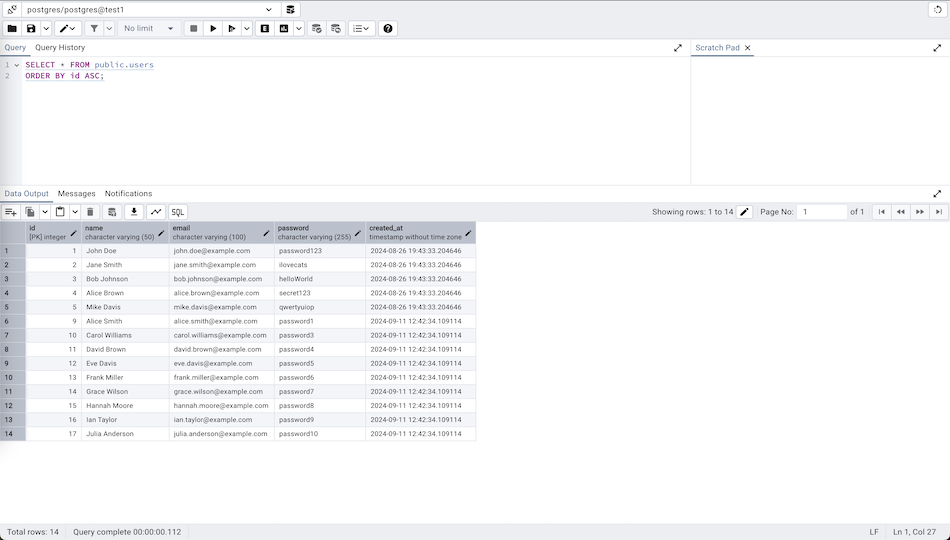This screenshot has width=950, height=540.
Task: Download results using the download icon
Action: coord(134,212)
